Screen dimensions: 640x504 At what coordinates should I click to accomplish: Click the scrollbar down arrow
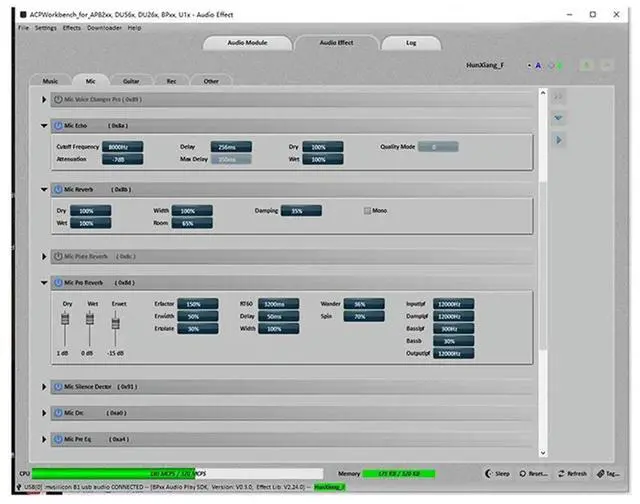(543, 453)
